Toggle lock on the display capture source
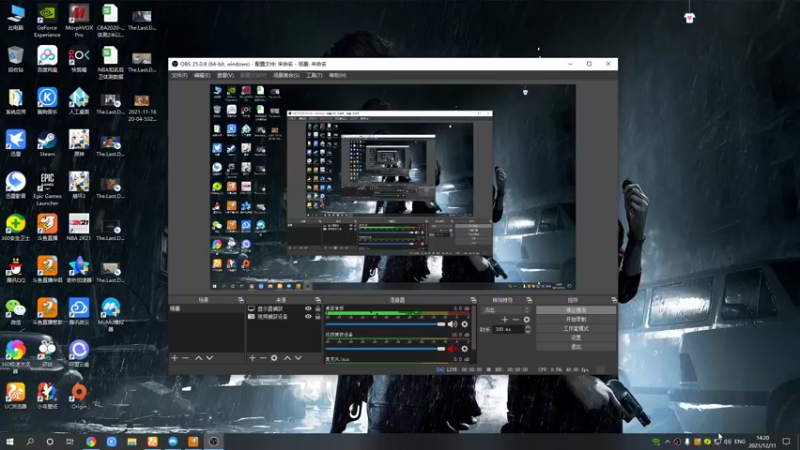Viewport: 800px width, 450px height. pyautogui.click(x=318, y=309)
